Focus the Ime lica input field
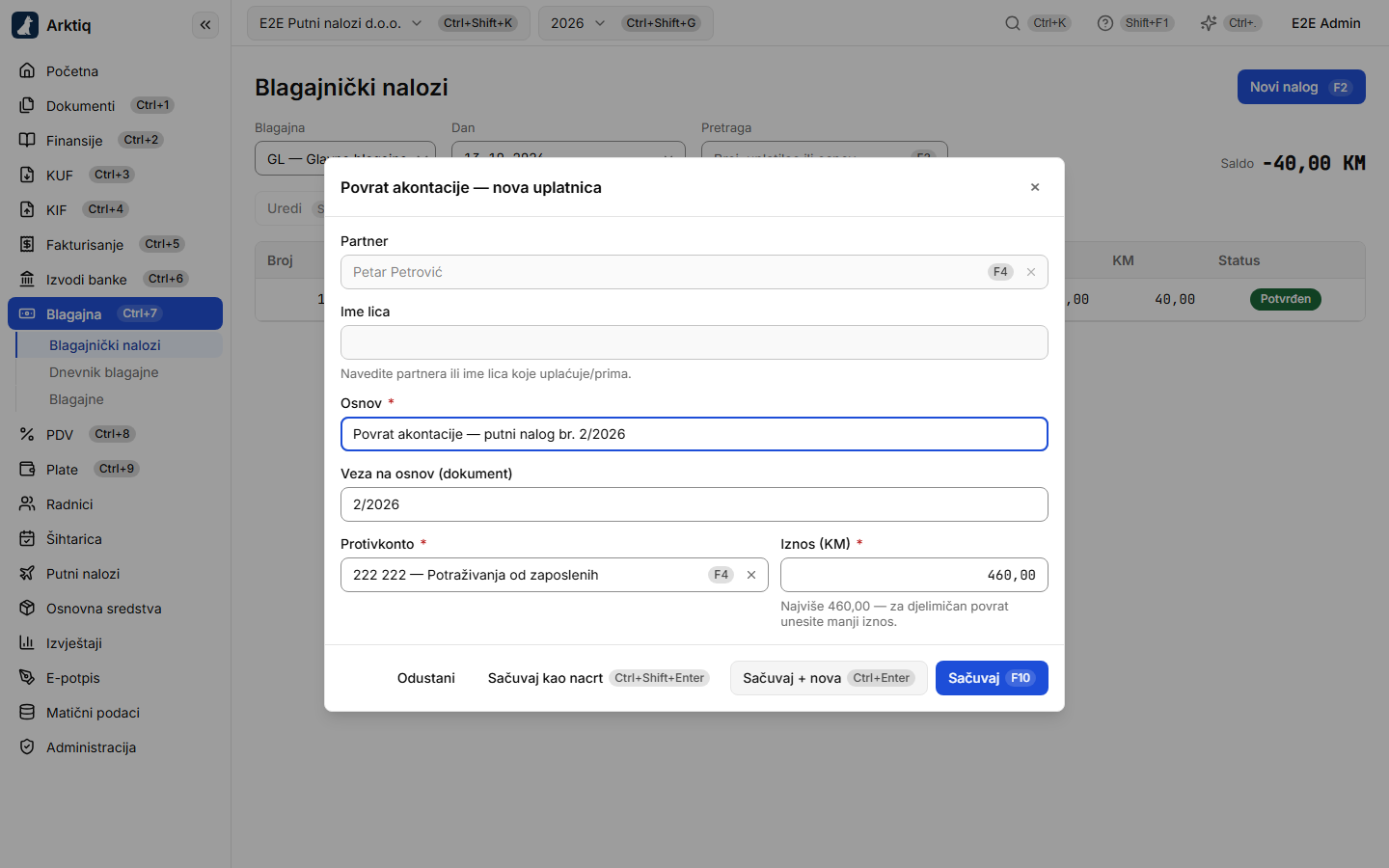This screenshot has height=868, width=1389. click(x=694, y=342)
